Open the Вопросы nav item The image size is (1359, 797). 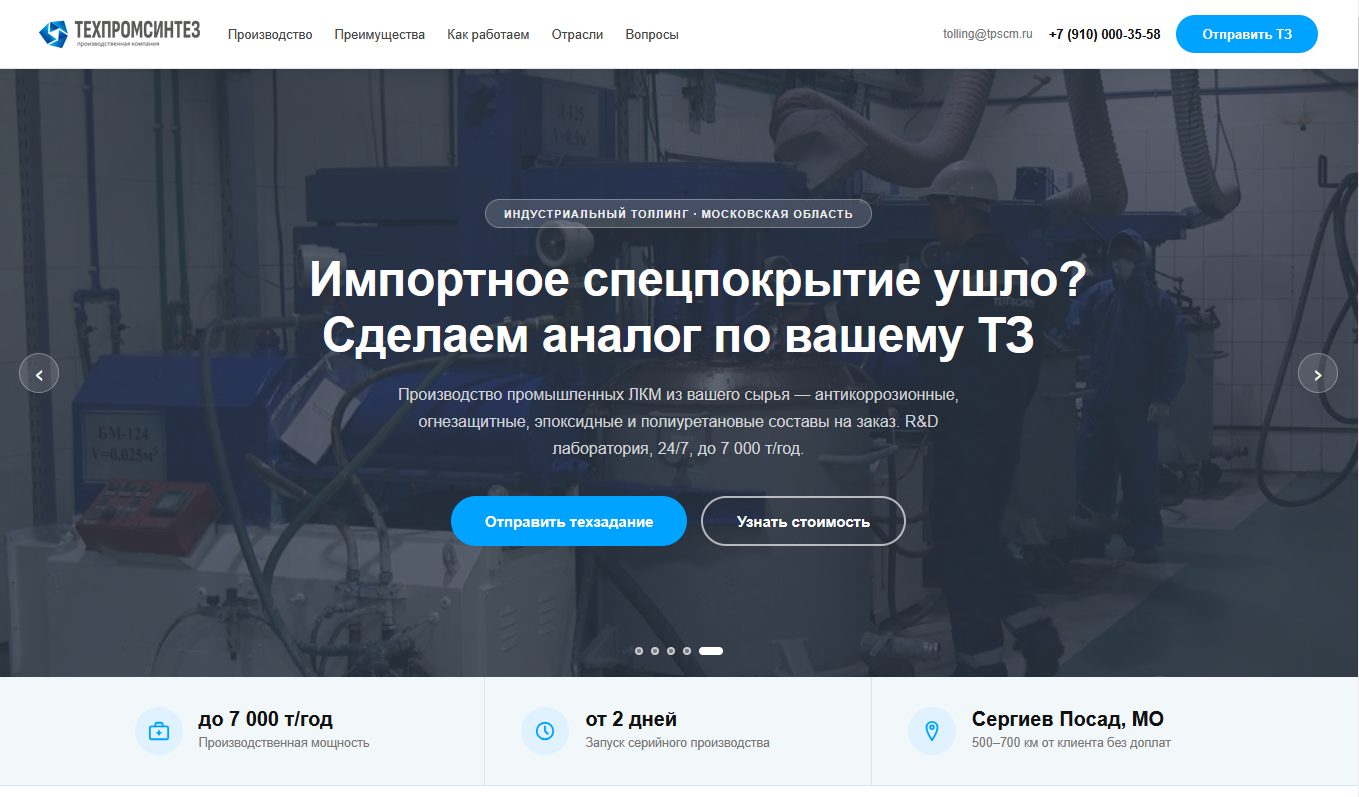pyautogui.click(x=652, y=34)
